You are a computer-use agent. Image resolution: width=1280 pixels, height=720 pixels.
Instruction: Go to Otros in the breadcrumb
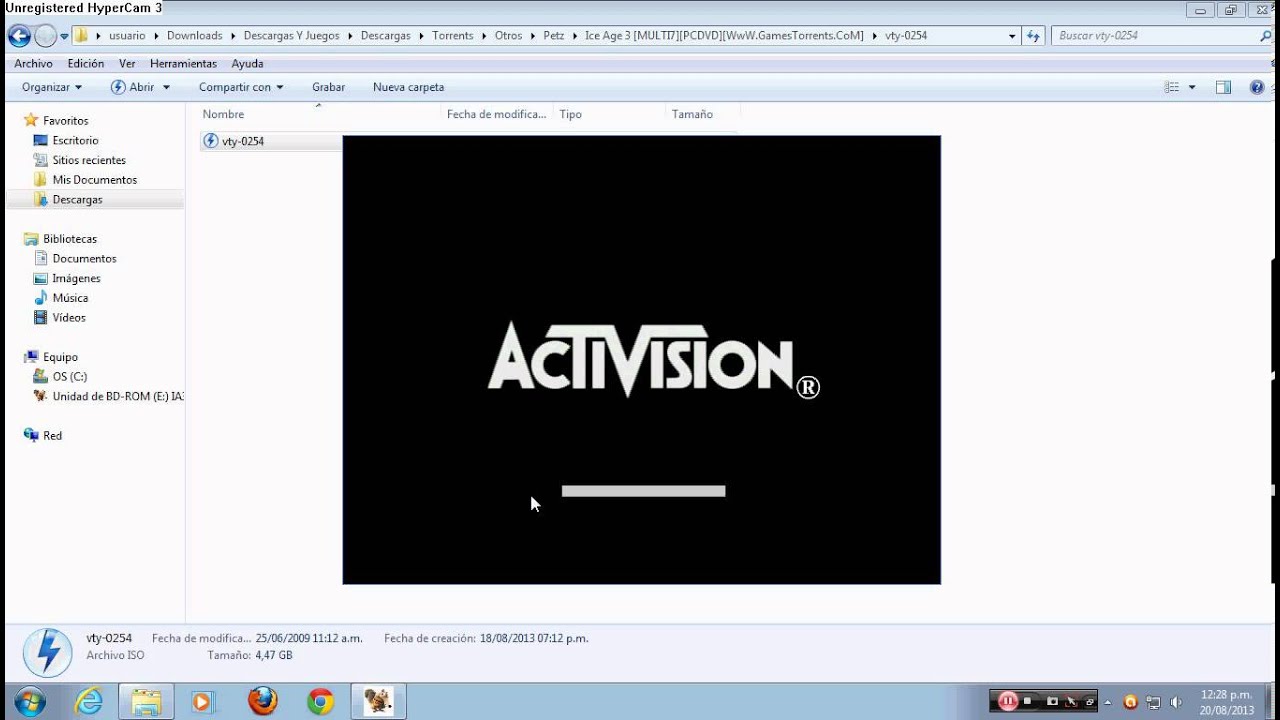[508, 35]
